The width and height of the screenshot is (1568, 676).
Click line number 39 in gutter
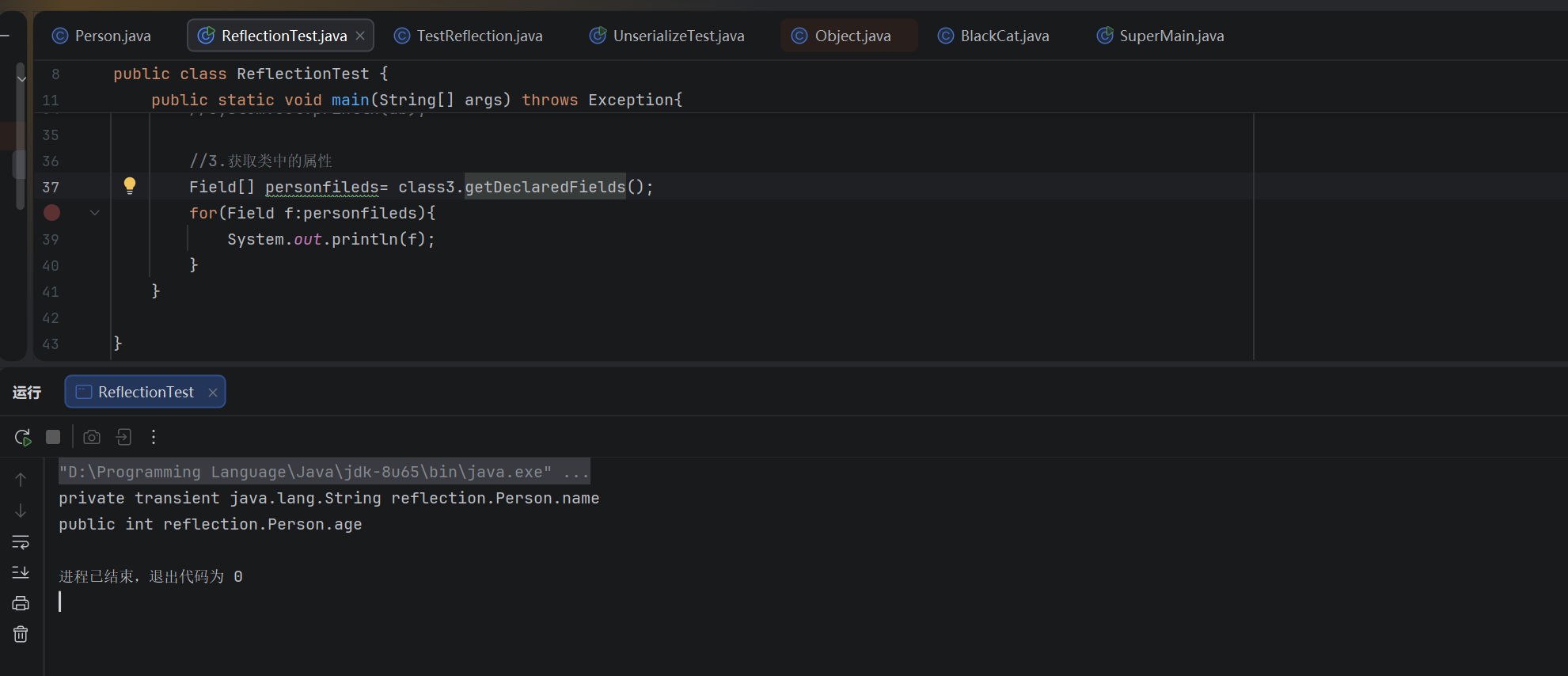[x=51, y=239]
